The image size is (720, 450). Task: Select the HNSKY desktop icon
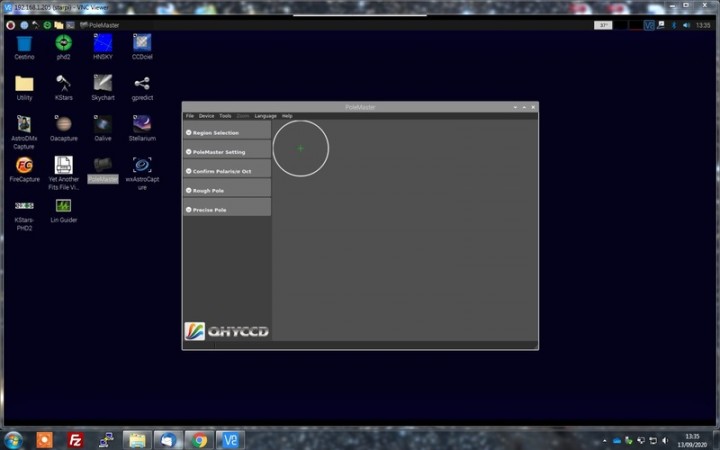[x=102, y=44]
